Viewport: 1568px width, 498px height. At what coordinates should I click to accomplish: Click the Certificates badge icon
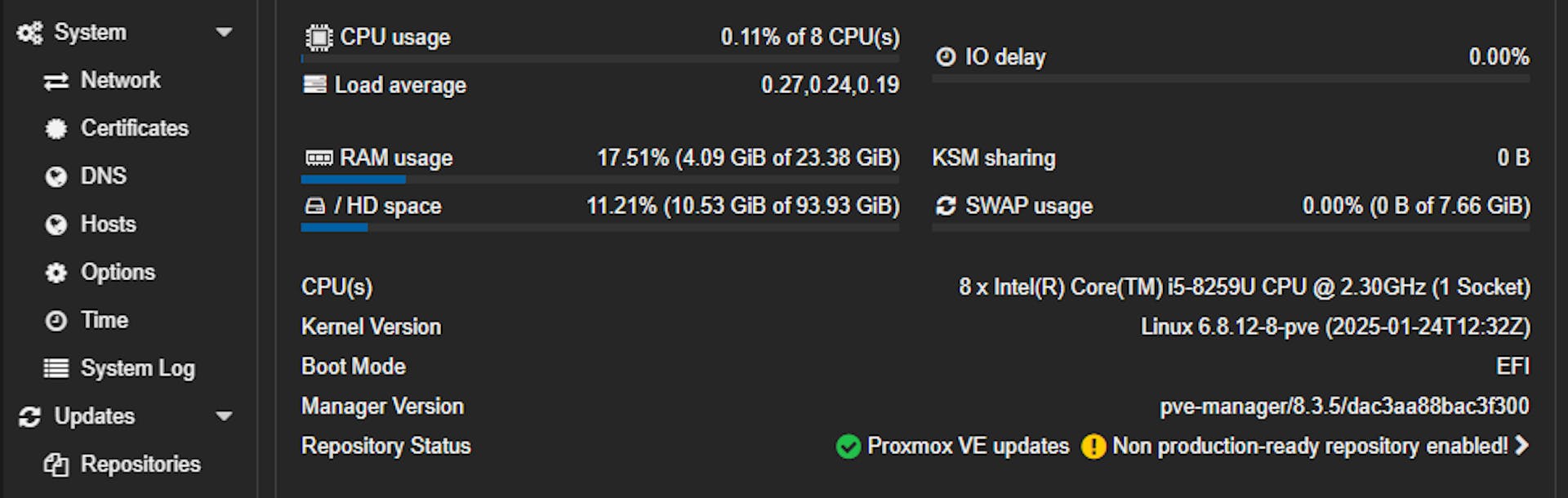pos(56,129)
